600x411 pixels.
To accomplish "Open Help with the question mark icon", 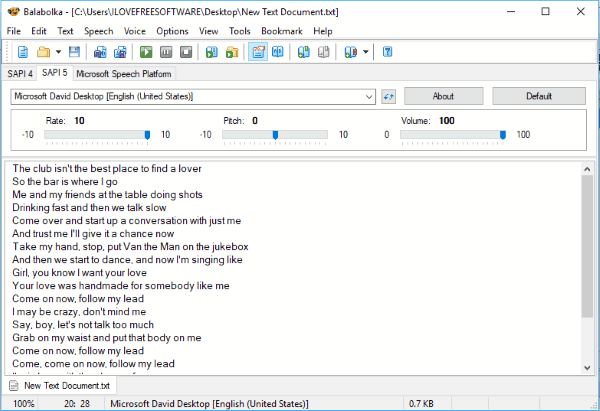I will point(387,52).
